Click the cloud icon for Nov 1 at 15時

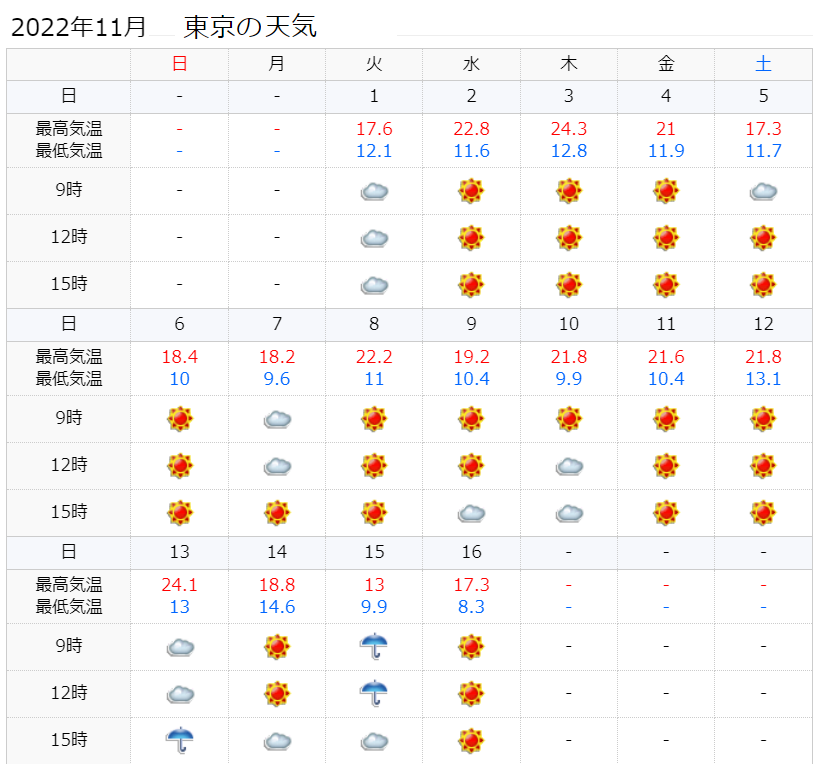pos(374,286)
